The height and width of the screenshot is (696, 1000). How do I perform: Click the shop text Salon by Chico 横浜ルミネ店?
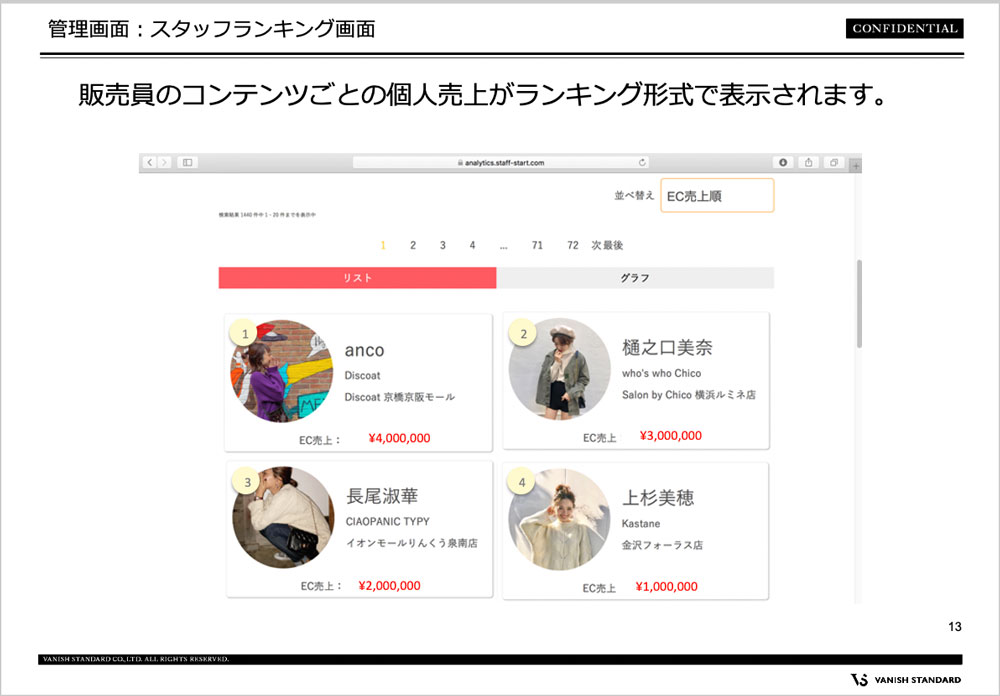689,395
